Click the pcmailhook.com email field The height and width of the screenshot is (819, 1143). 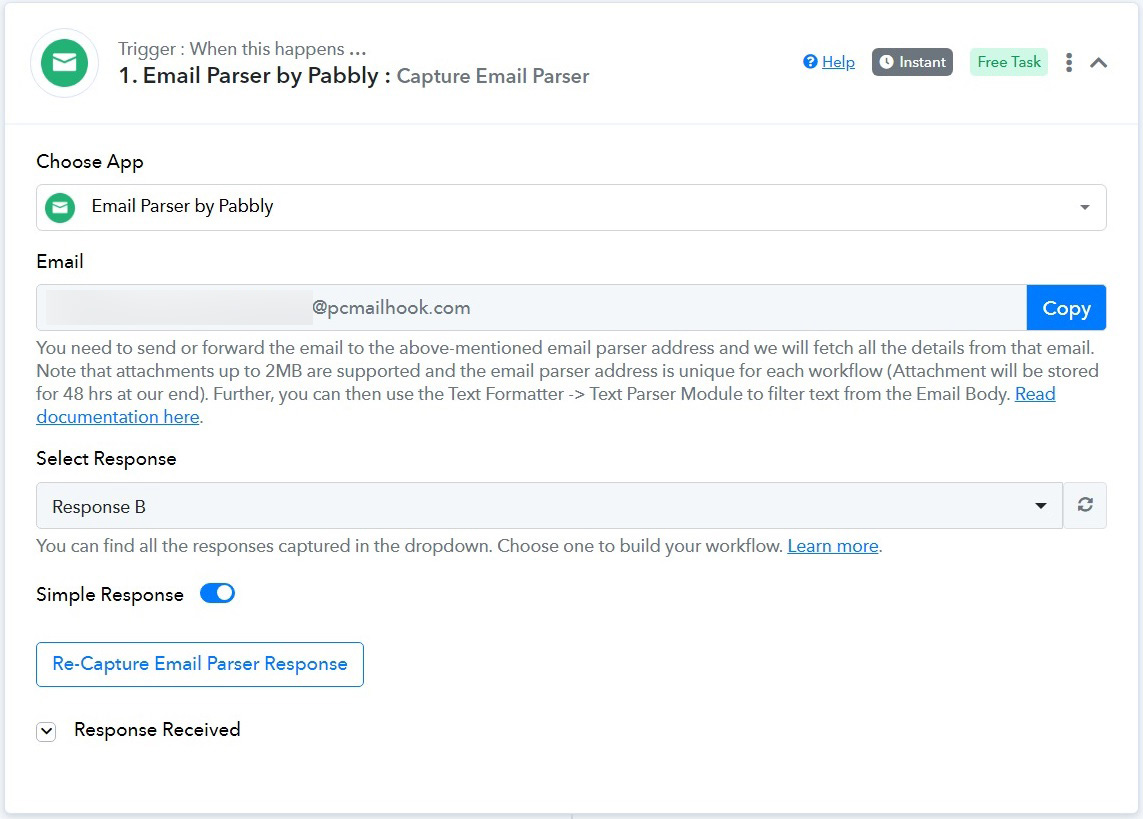click(531, 307)
